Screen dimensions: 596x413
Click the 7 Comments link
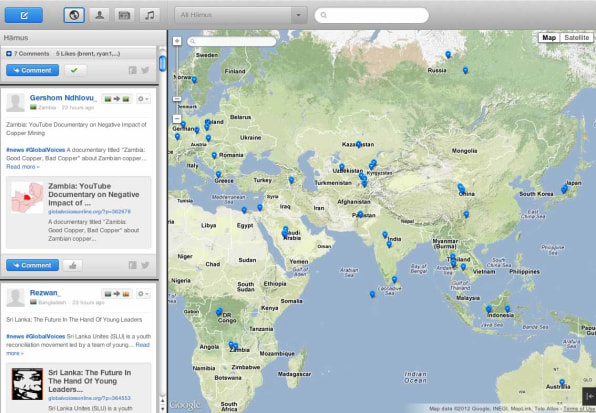(x=31, y=54)
